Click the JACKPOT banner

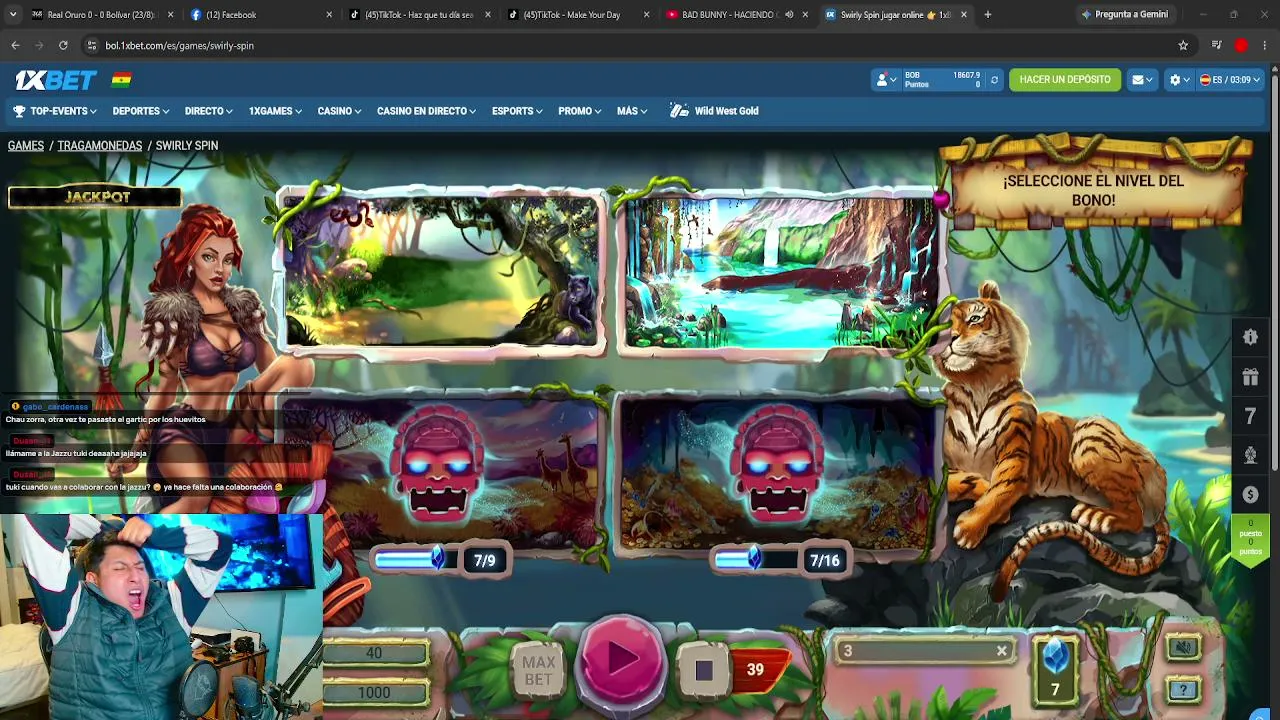pos(95,197)
